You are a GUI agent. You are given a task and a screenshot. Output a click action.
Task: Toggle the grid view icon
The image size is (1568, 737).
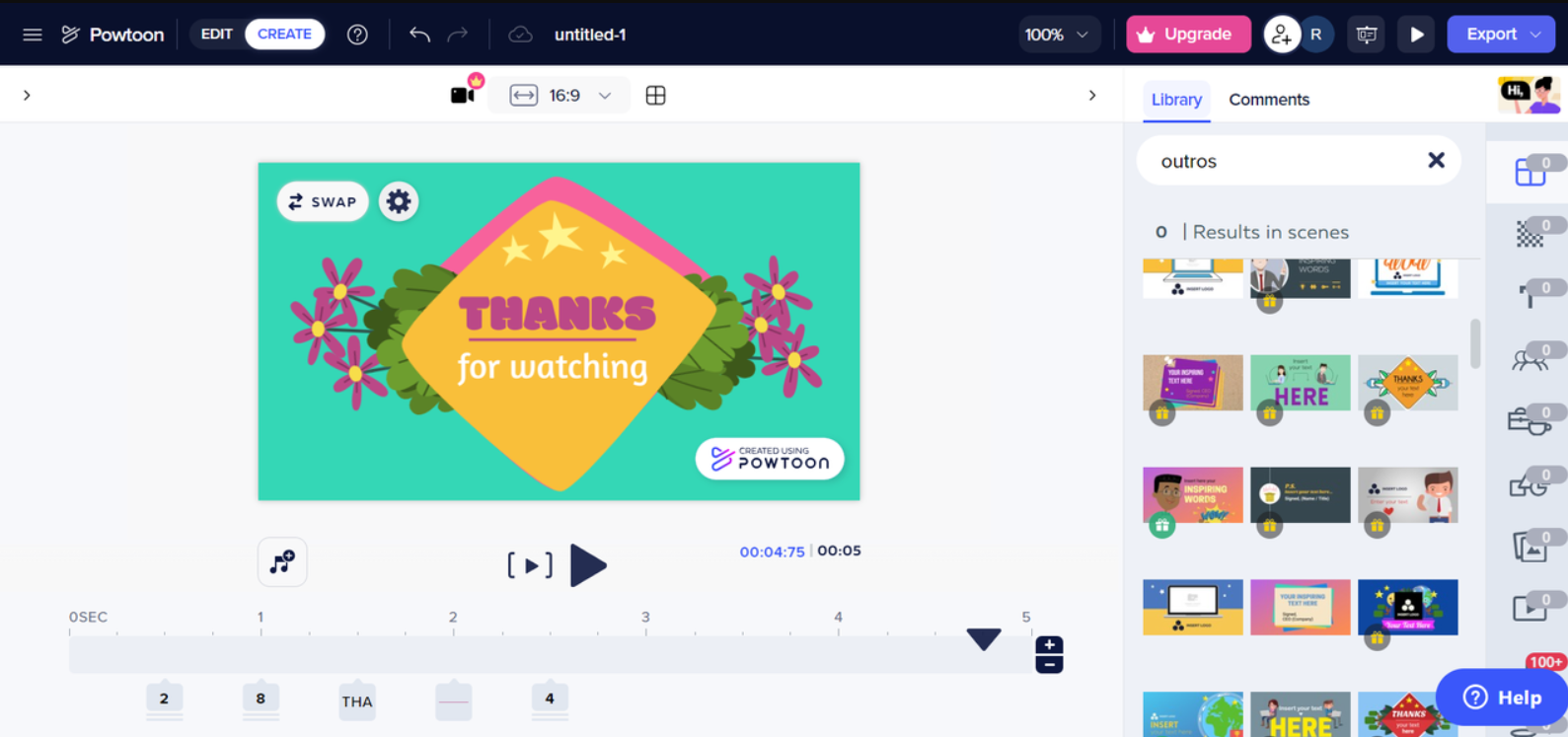pos(655,96)
